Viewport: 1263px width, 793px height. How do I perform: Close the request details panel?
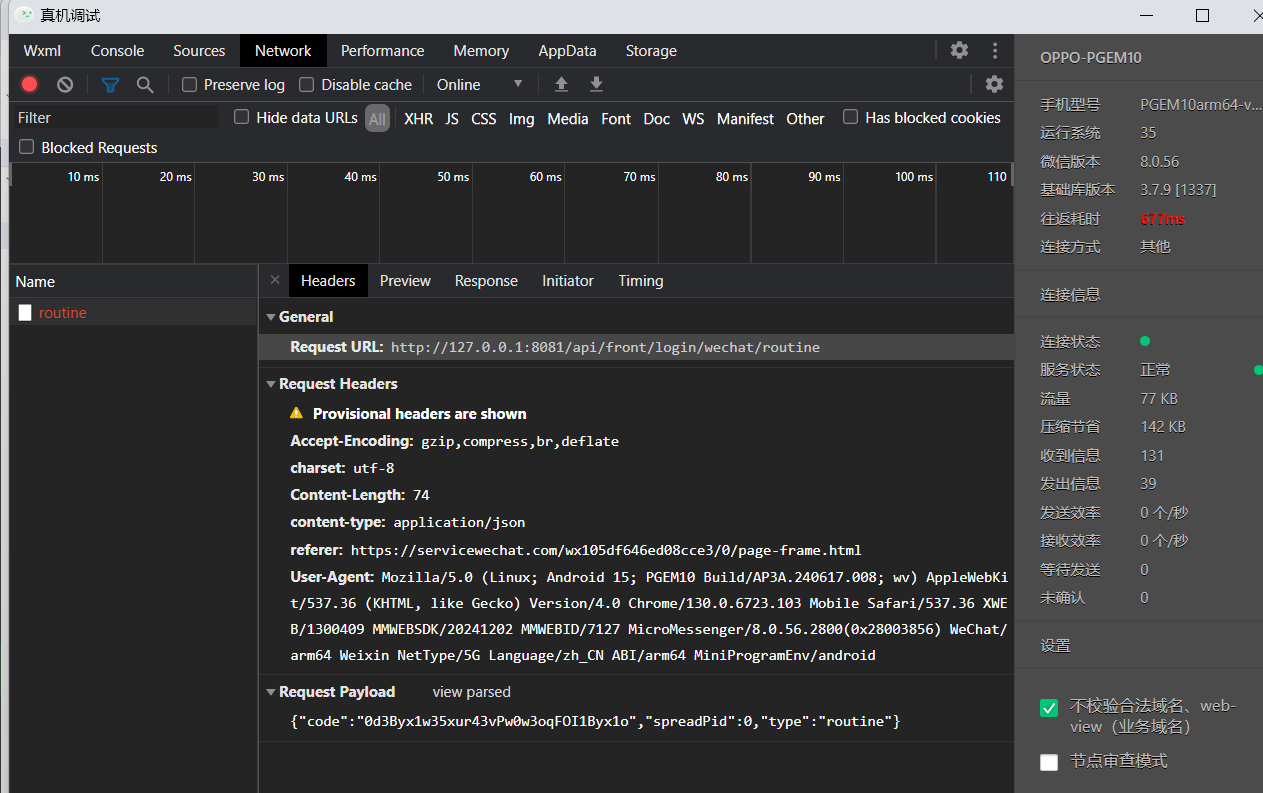[275, 280]
